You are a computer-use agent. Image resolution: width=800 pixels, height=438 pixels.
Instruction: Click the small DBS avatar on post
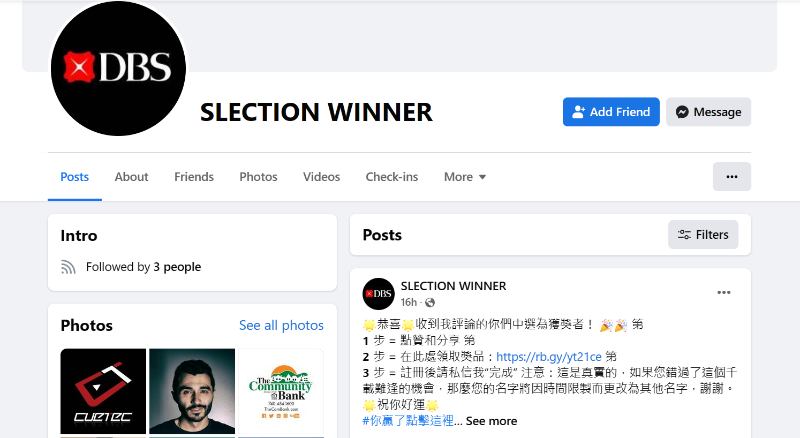pyautogui.click(x=379, y=294)
